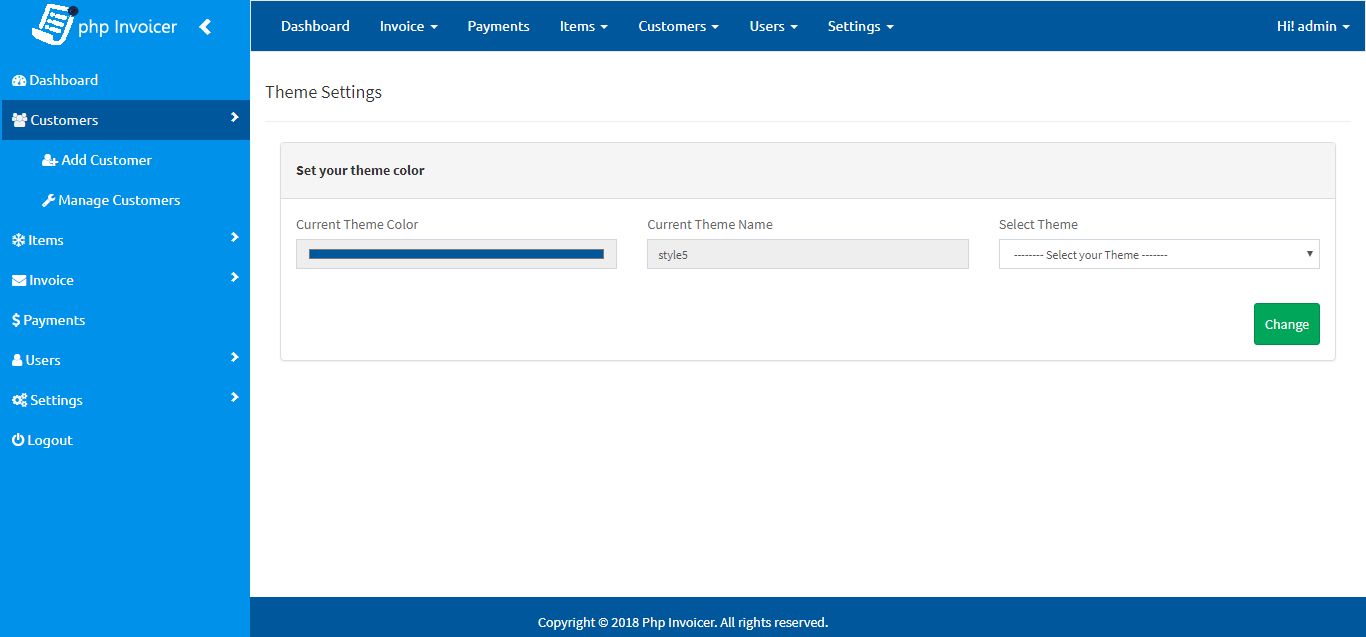Expand the sidebar Settings submenu arrow

(234, 397)
